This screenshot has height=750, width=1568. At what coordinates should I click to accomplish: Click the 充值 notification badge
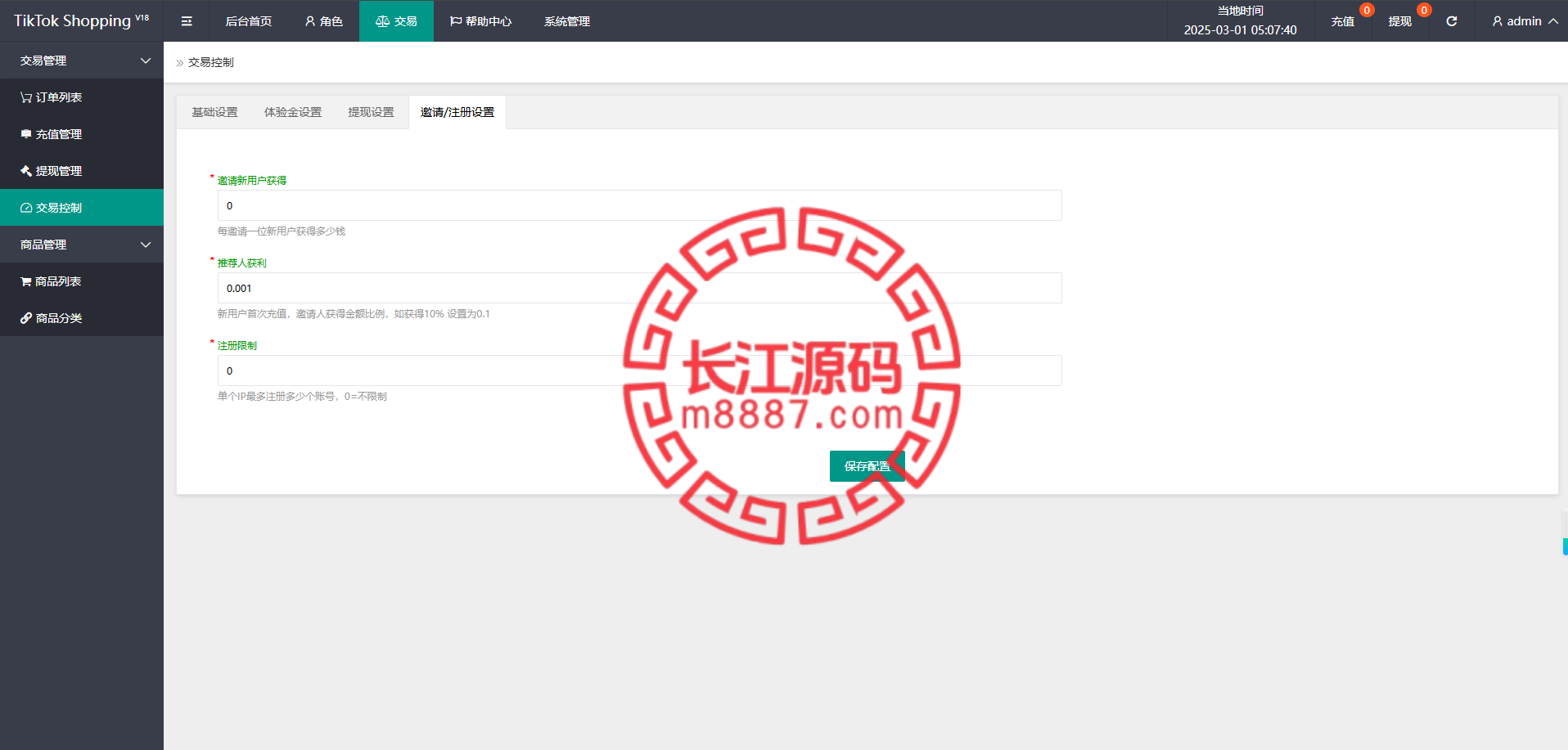(x=1367, y=10)
